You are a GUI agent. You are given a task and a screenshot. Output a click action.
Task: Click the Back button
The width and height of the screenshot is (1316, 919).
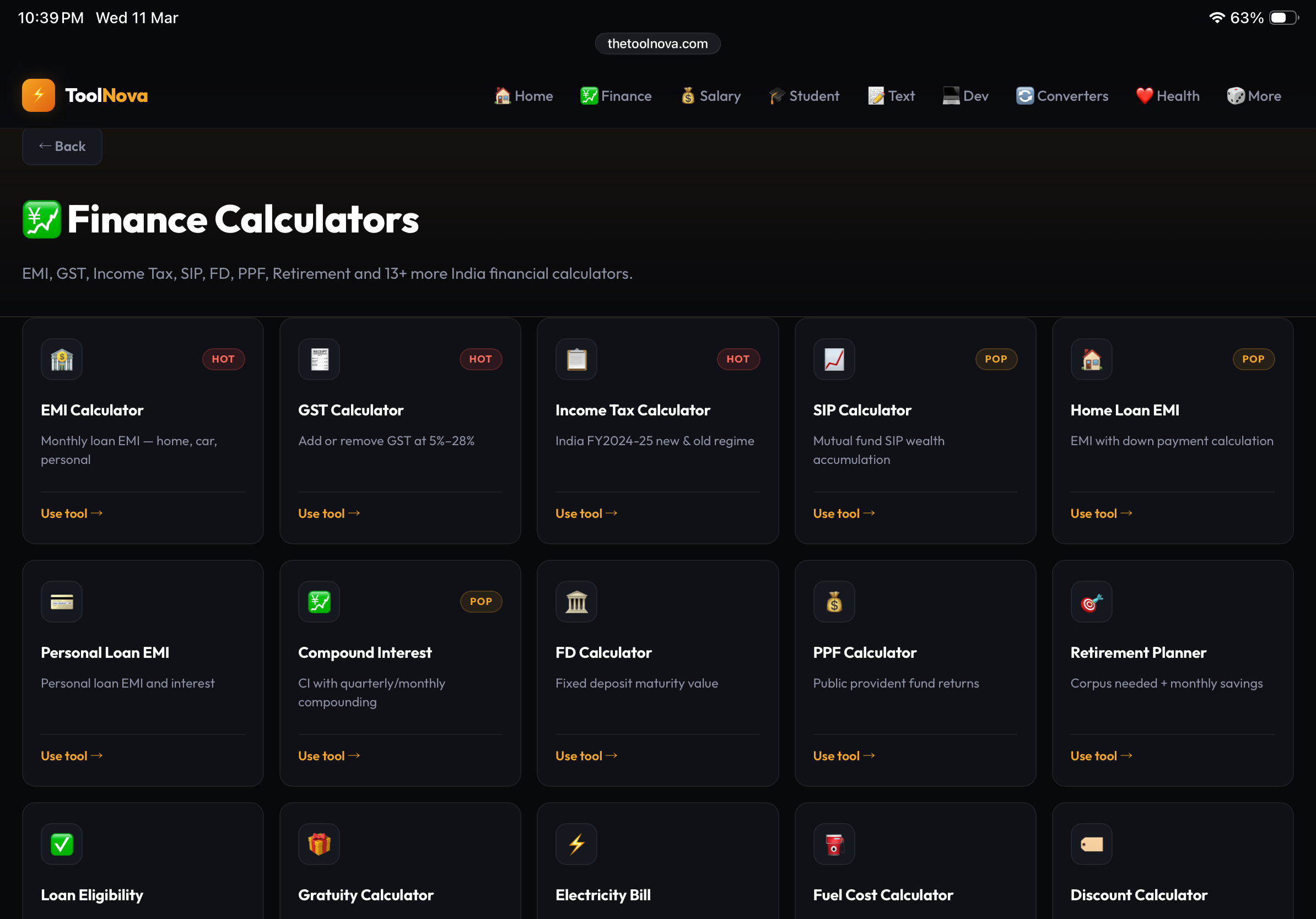(x=62, y=146)
